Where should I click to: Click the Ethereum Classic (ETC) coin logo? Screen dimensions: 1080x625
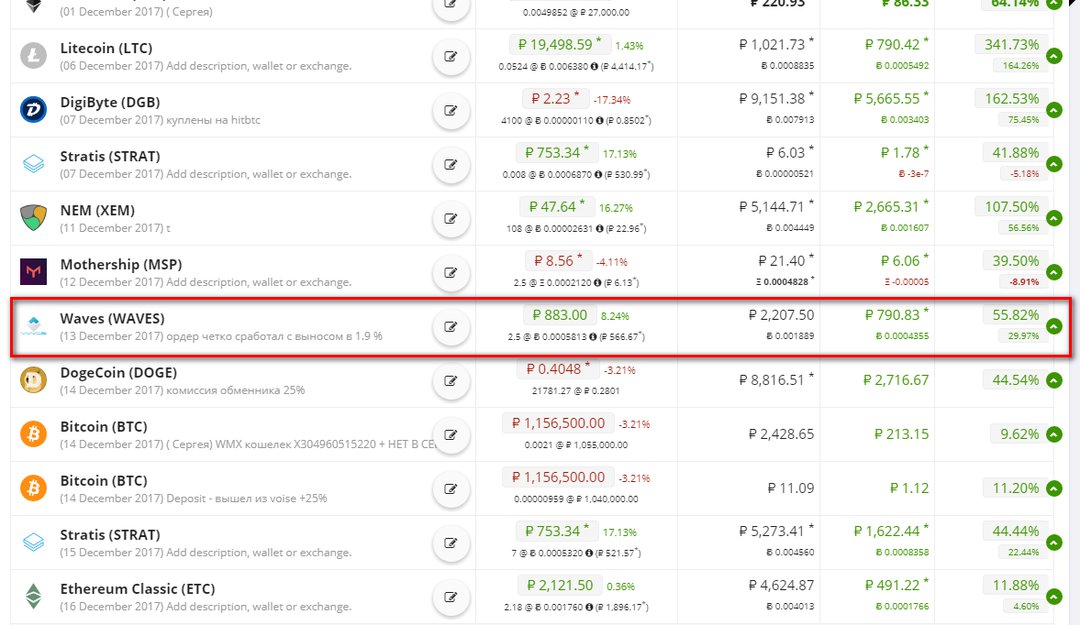click(33, 596)
